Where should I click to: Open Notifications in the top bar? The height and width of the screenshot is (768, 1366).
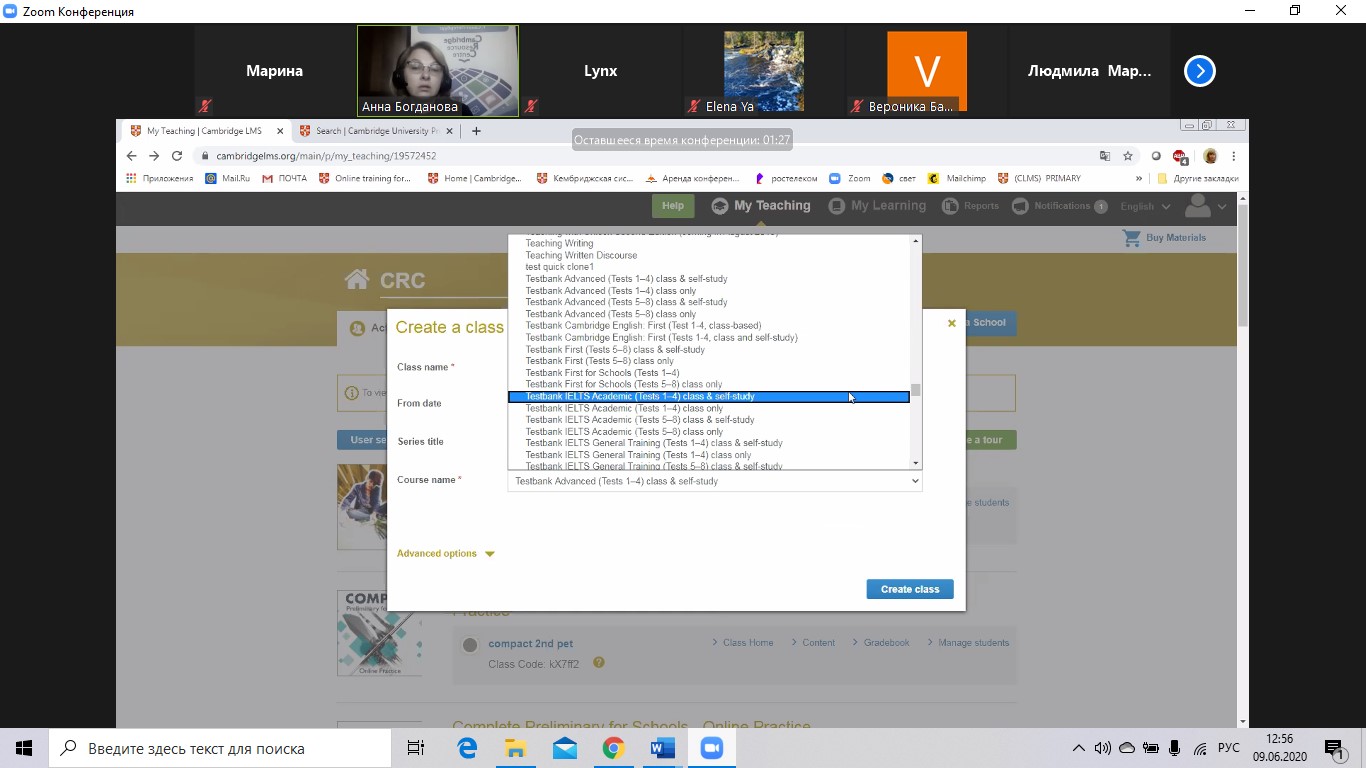coord(1059,206)
